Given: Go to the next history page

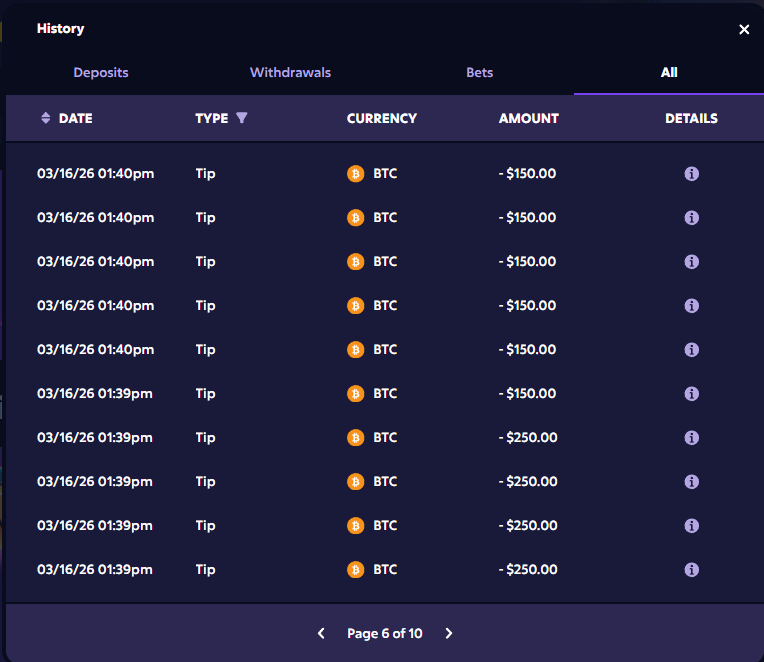Looking at the screenshot, I should click(x=449, y=633).
